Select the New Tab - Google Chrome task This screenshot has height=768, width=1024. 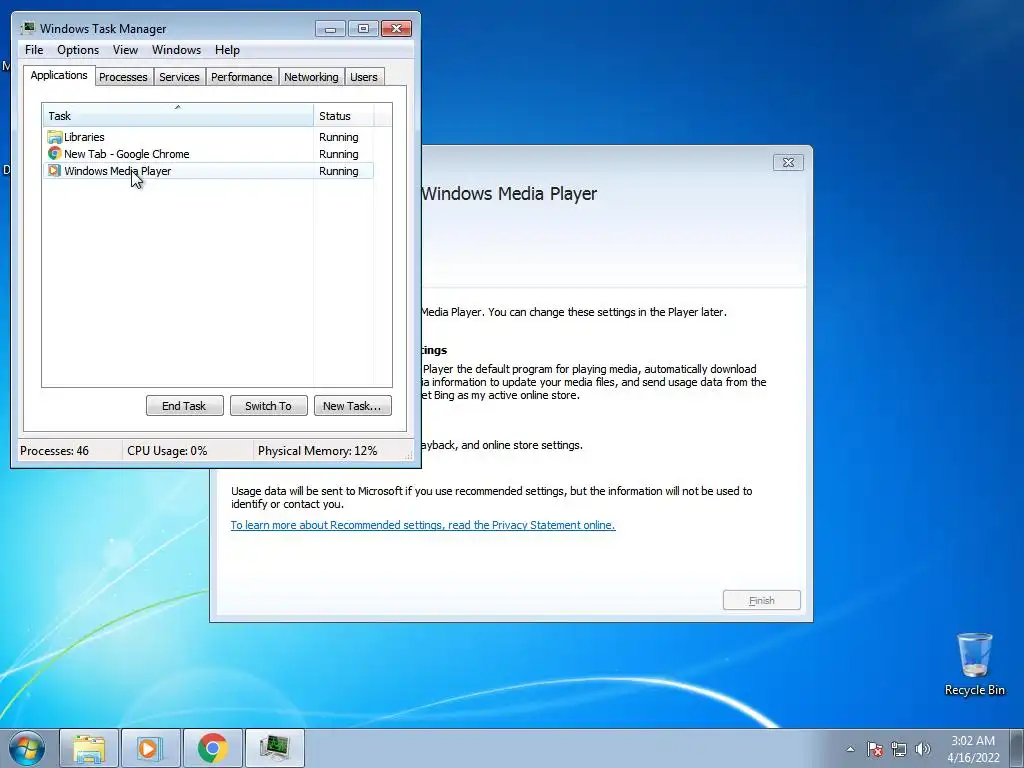[x=208, y=154]
